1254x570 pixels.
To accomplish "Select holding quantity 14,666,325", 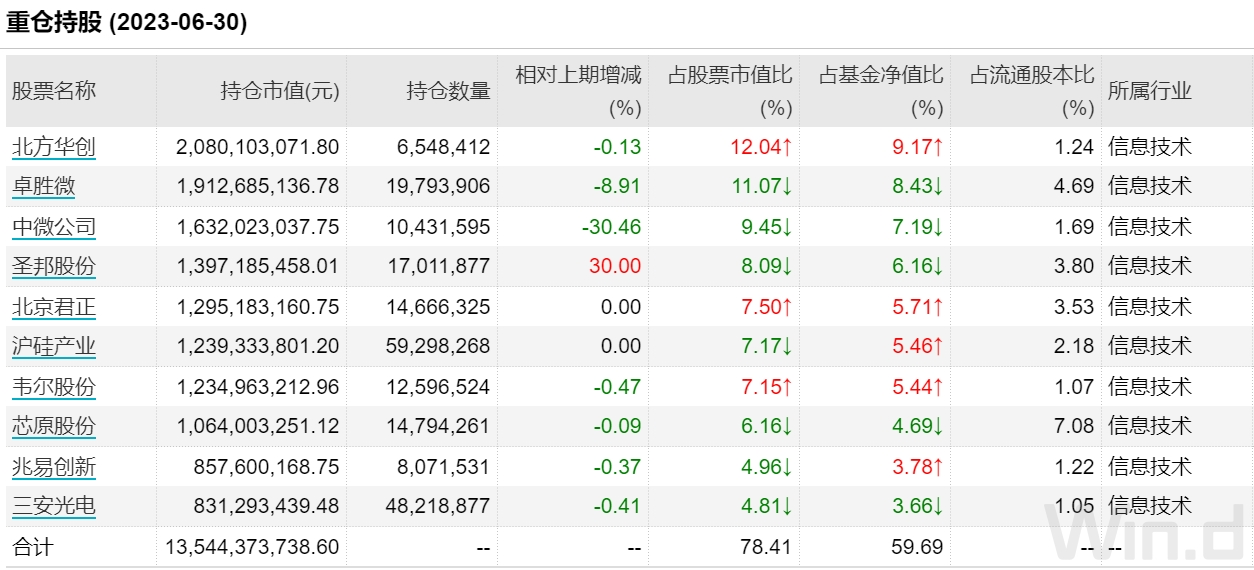I will coord(438,307).
